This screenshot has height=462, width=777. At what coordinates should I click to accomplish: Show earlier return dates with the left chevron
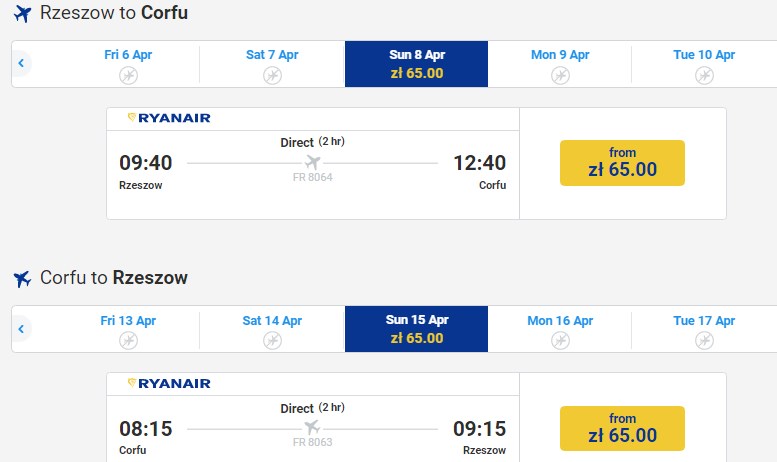click(21, 329)
